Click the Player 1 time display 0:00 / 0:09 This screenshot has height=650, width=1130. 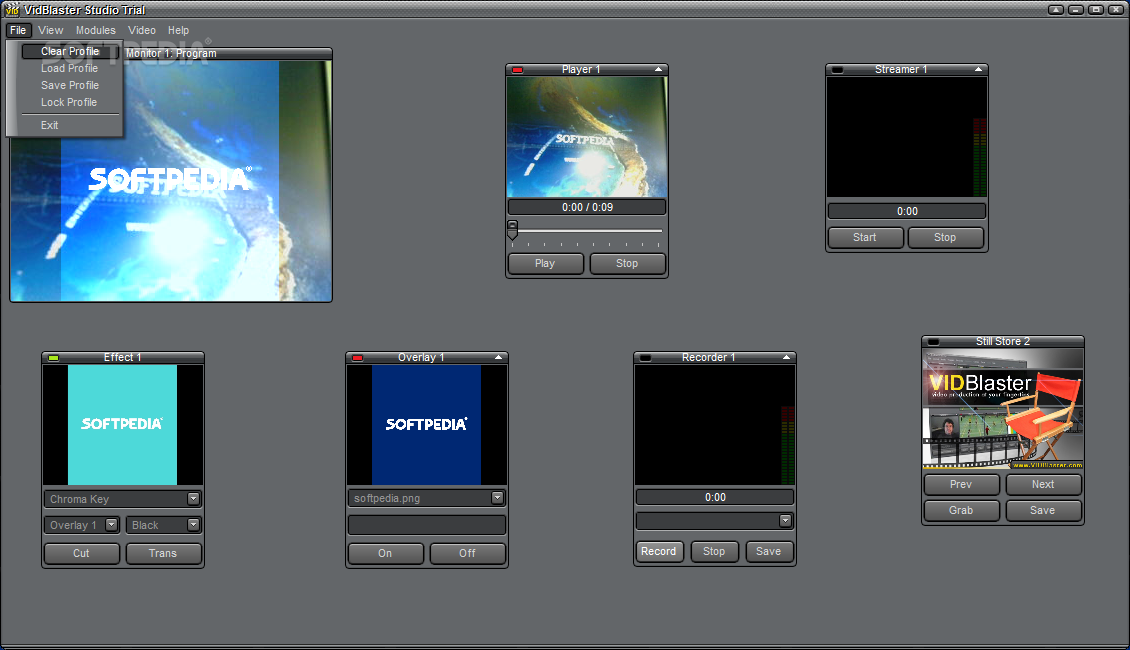(587, 208)
